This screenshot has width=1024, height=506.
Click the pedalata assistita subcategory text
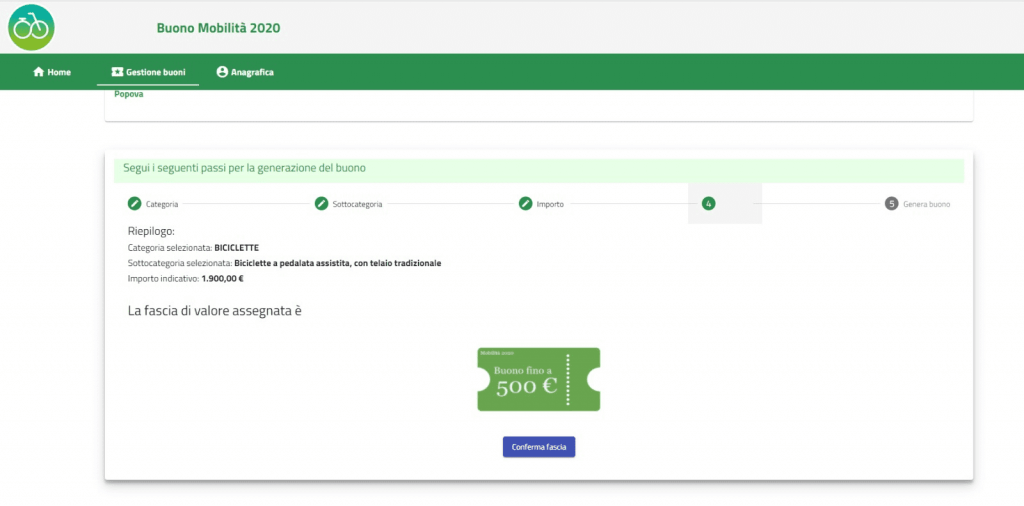pyautogui.click(x=338, y=264)
